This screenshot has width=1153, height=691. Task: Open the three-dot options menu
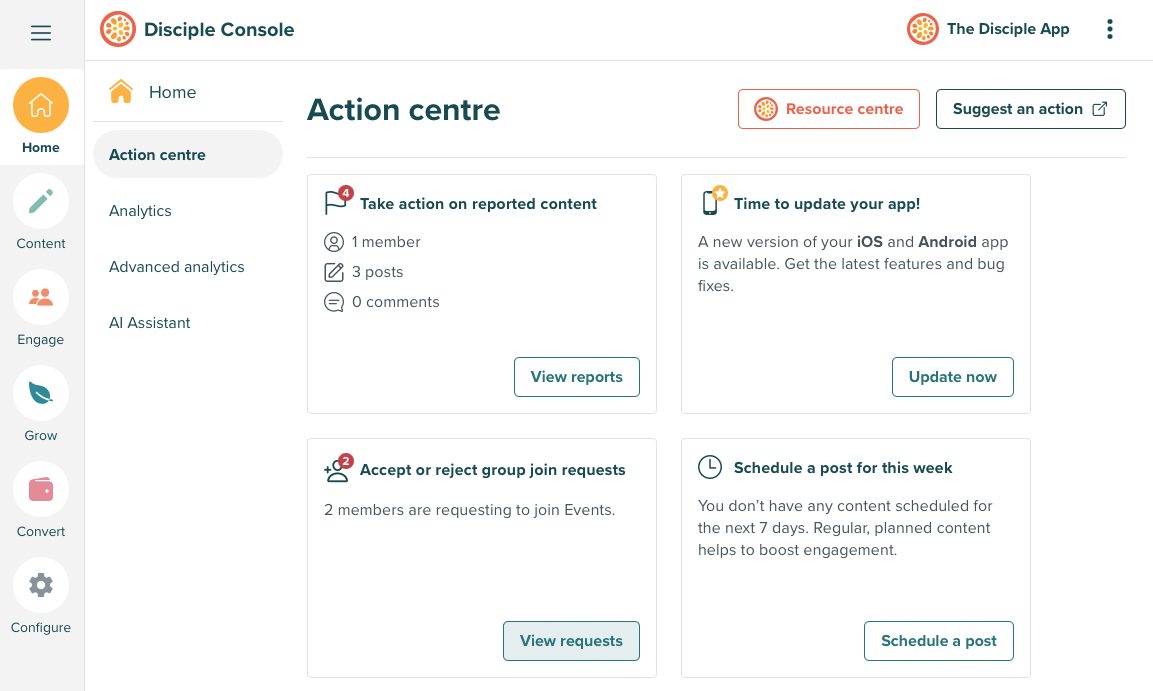(1109, 30)
